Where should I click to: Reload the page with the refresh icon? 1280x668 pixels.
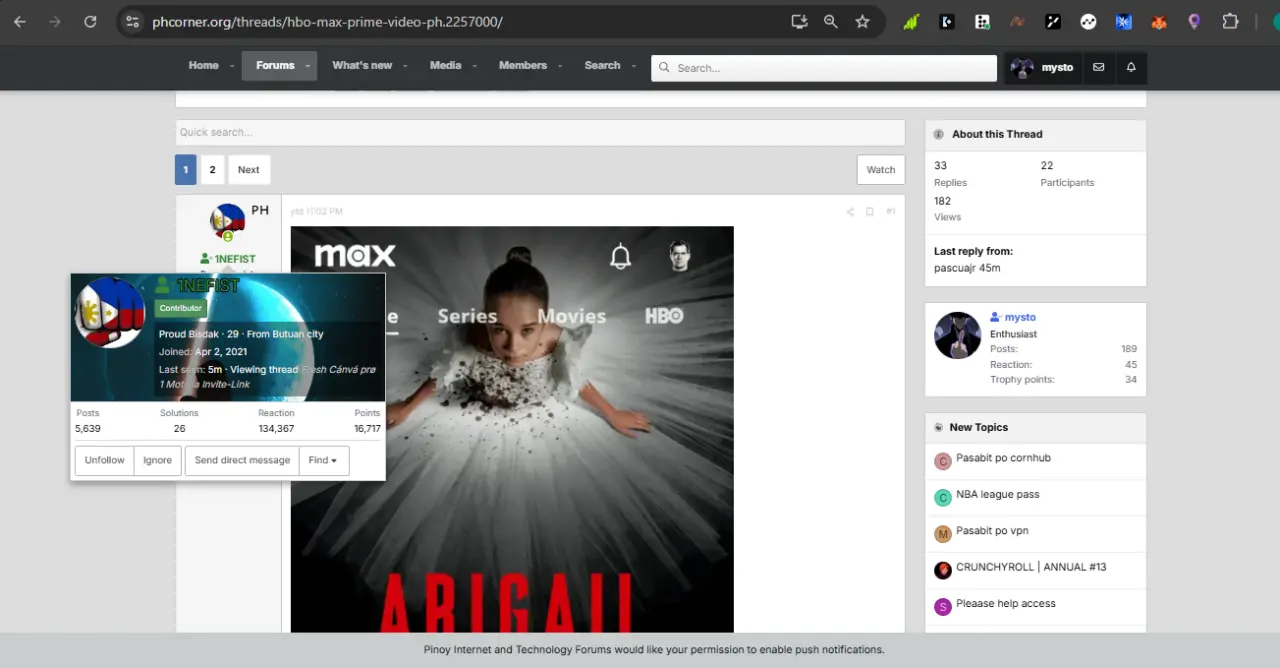click(x=90, y=21)
